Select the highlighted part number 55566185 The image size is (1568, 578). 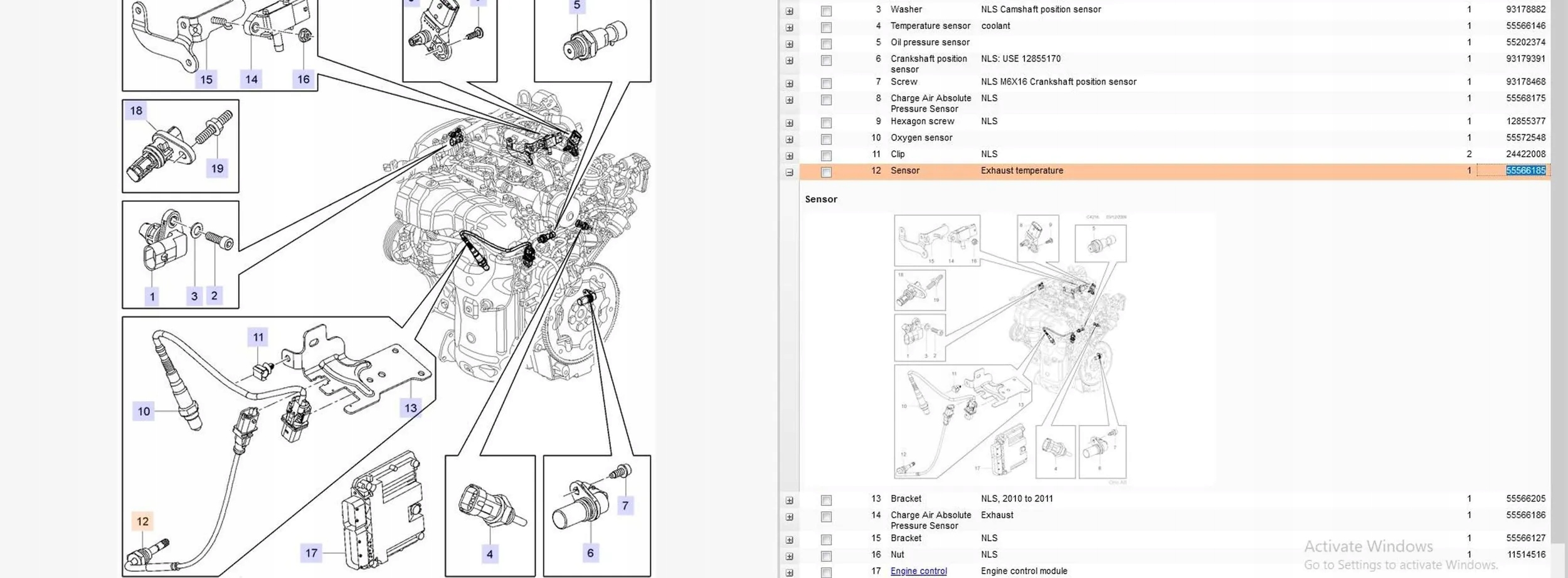1525,171
